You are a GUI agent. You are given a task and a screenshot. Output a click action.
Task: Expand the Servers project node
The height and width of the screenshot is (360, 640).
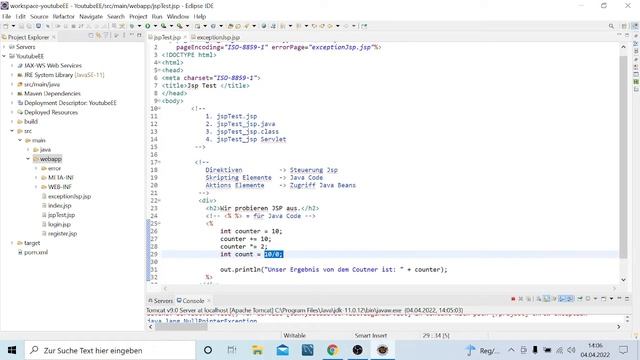click(x=4, y=47)
